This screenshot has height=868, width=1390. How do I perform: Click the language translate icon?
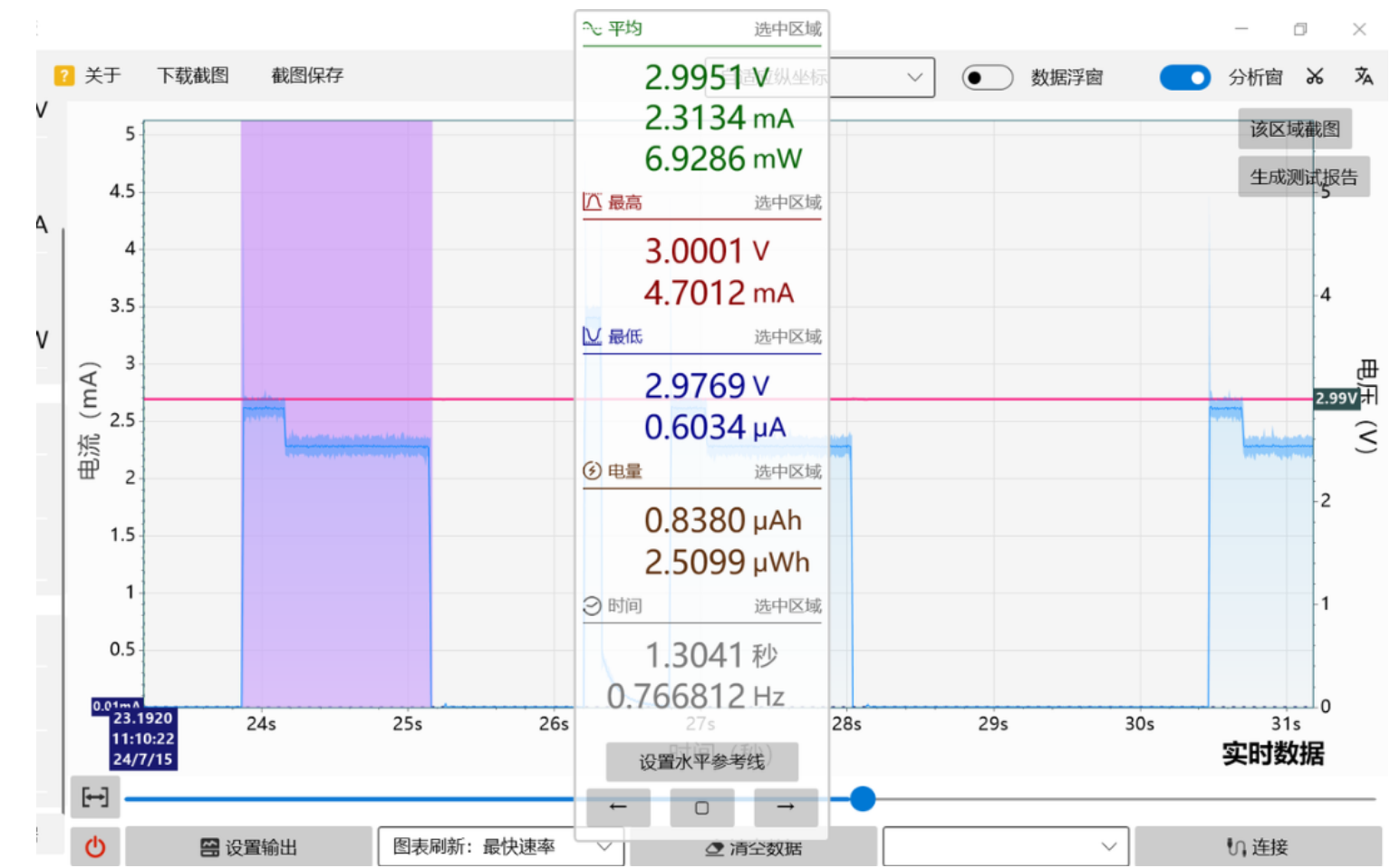click(1363, 76)
